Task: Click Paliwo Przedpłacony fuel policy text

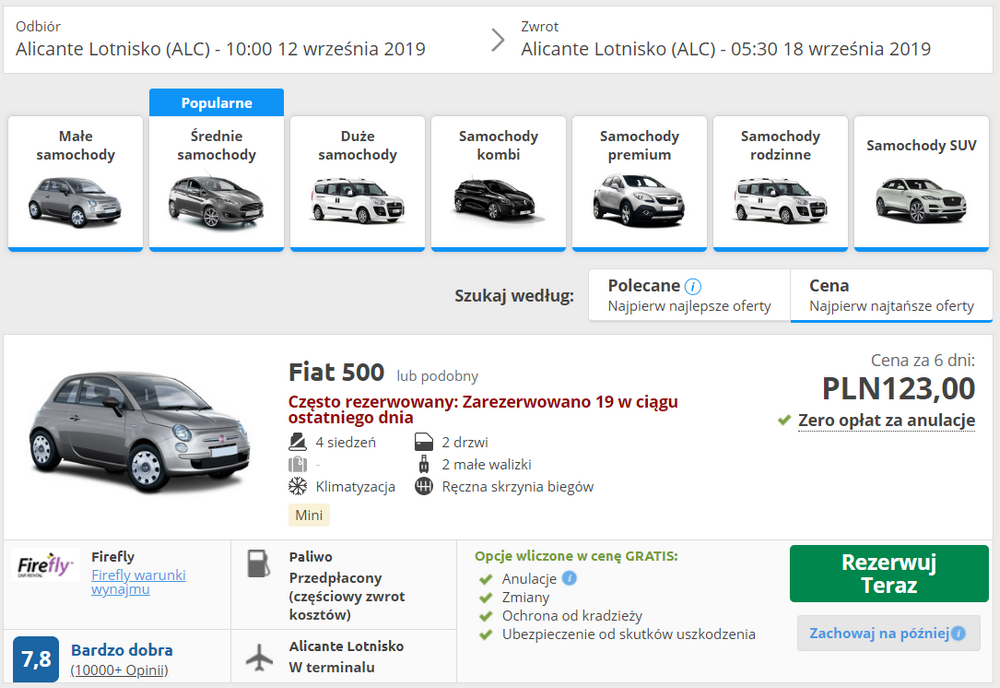Action: (346, 586)
